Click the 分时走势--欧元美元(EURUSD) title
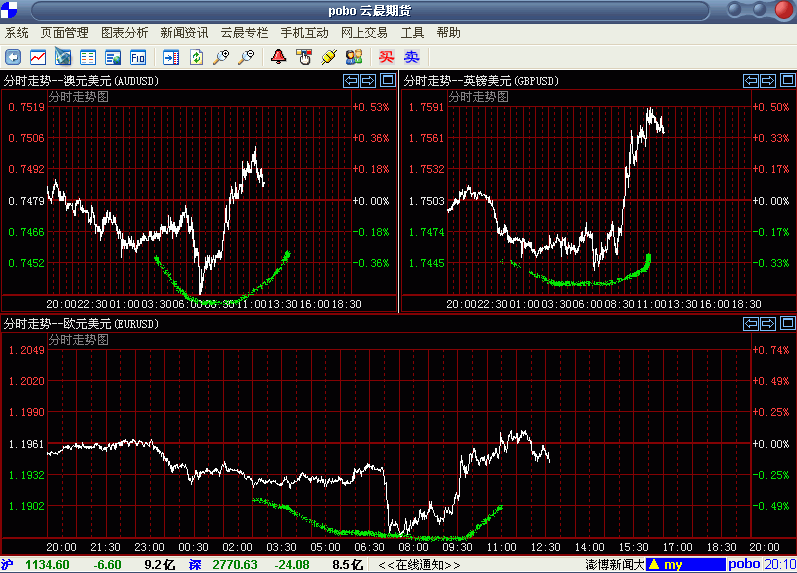 [81, 324]
